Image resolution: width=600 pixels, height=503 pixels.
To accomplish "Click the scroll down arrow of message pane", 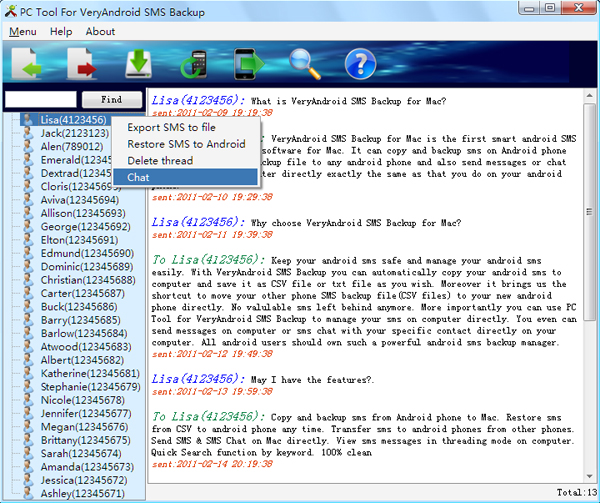I will click(589, 476).
